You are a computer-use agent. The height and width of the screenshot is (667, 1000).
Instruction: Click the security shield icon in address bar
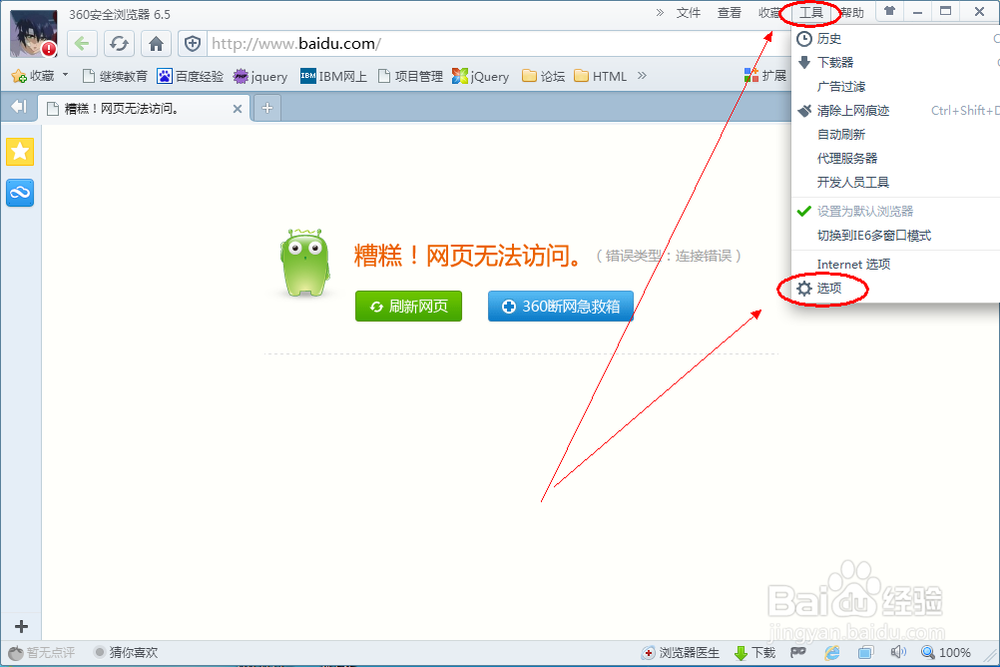click(193, 43)
